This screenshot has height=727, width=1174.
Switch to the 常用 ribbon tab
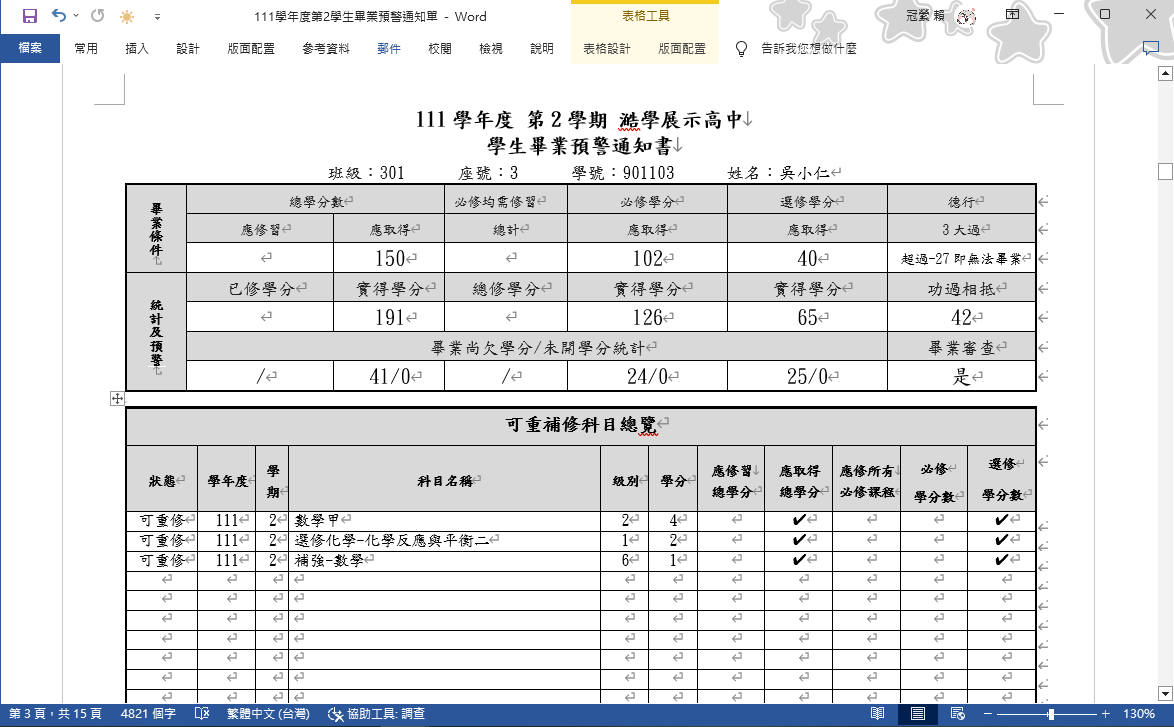pos(86,49)
